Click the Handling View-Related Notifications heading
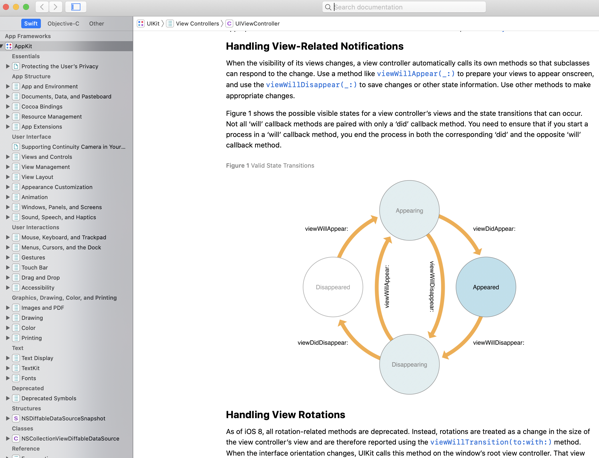This screenshot has width=599, height=458. [x=314, y=46]
